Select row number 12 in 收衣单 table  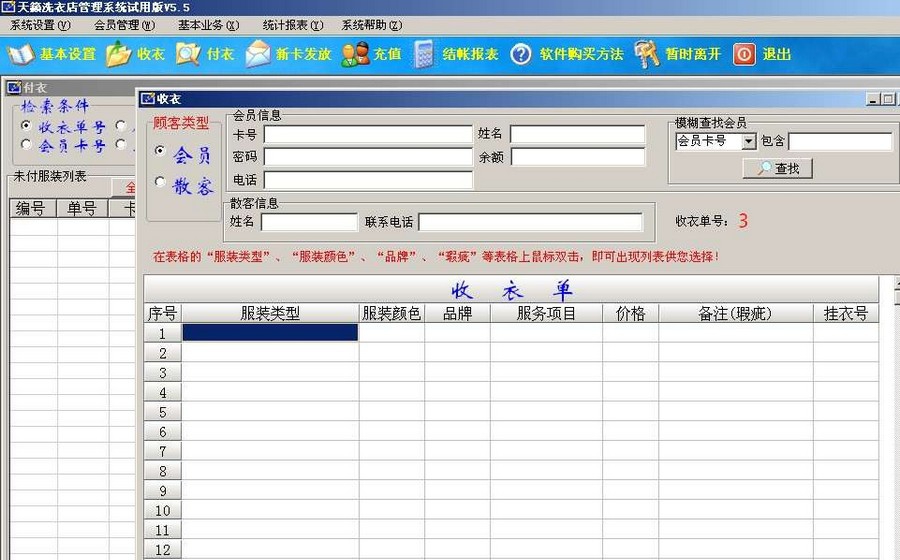(x=162, y=550)
